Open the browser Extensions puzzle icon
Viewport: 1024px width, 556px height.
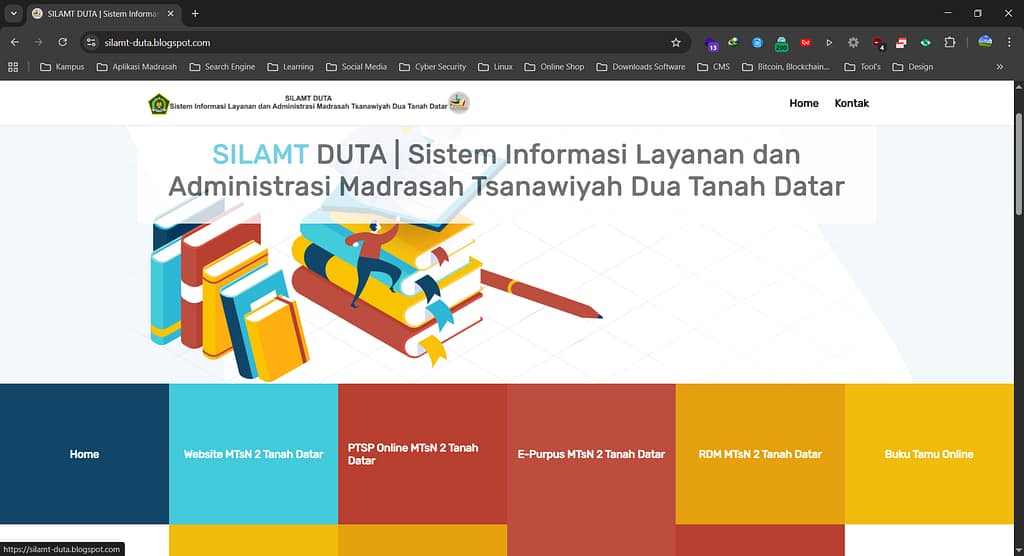coord(950,43)
